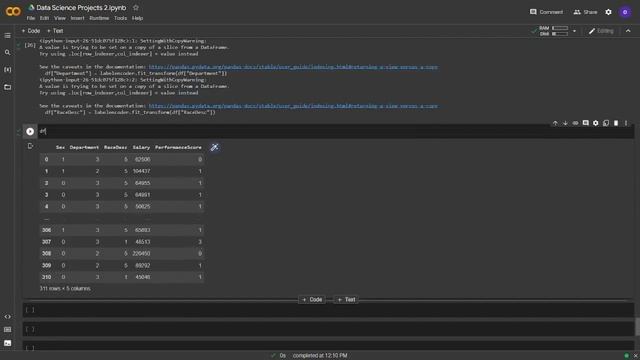Open more df cell actions menu

[626, 123]
